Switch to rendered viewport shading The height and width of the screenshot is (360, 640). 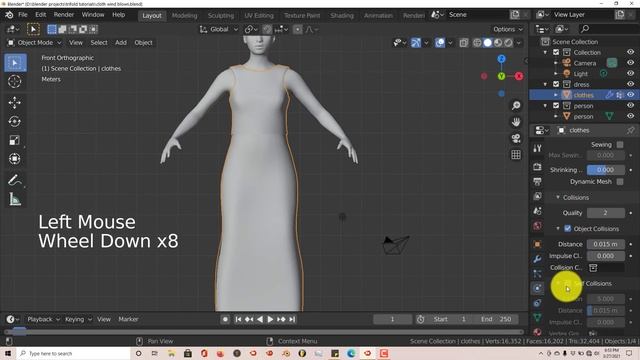(x=509, y=42)
